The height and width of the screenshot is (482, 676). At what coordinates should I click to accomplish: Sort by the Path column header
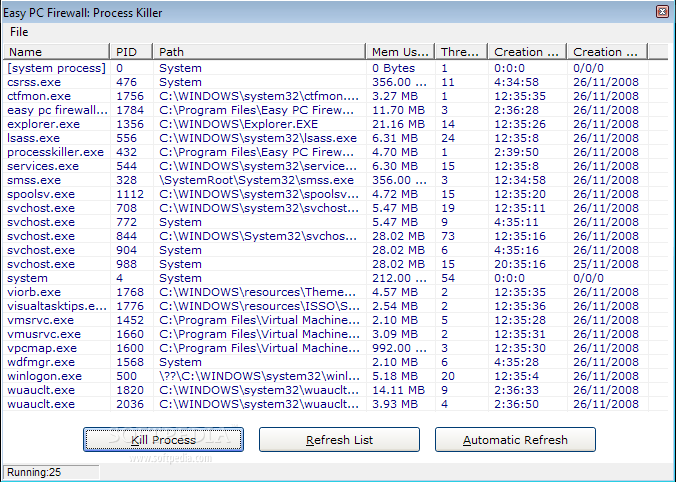(x=259, y=52)
